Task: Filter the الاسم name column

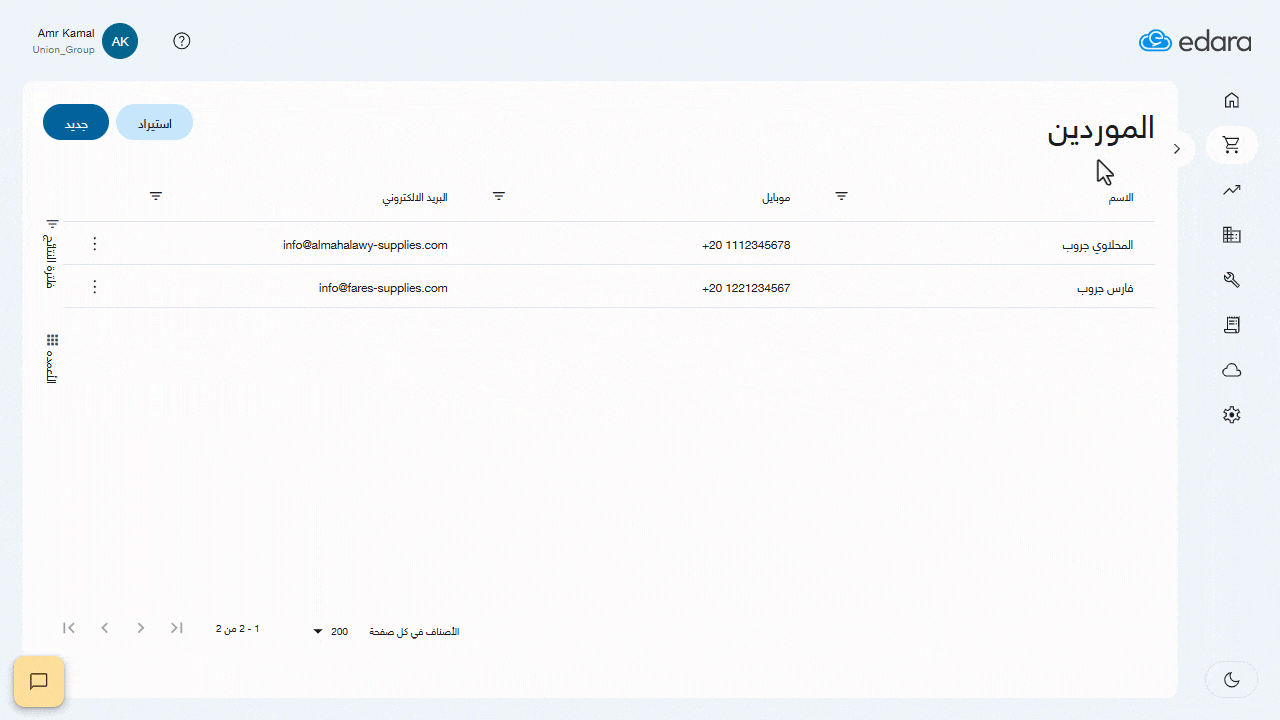Action: 842,196
